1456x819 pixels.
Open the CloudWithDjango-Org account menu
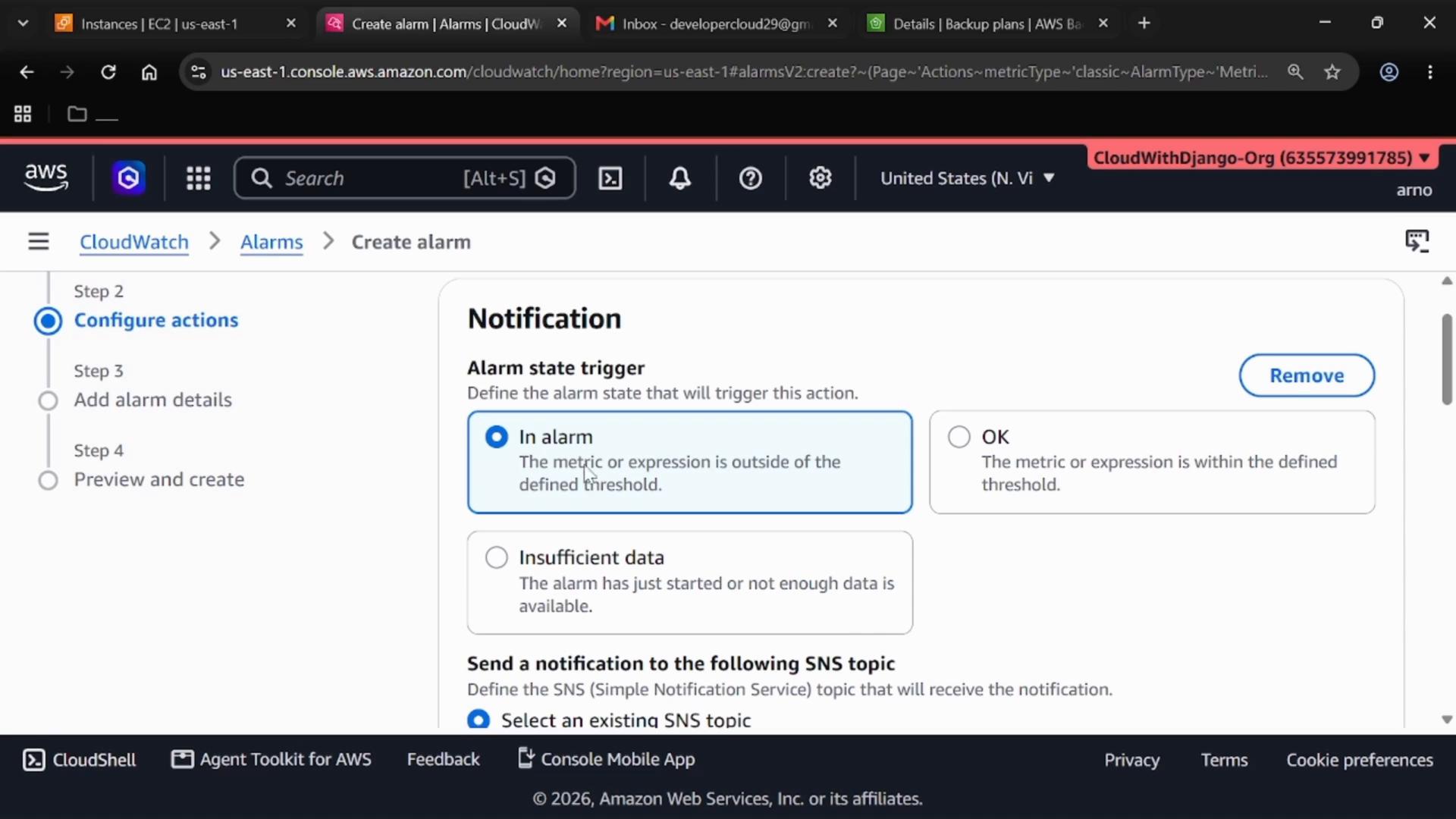1262,158
